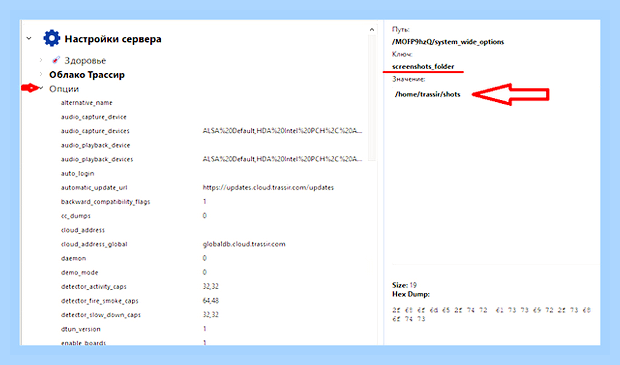Screen dimensions: 620x365
Task: Select the daemon option
Action: tap(73, 258)
